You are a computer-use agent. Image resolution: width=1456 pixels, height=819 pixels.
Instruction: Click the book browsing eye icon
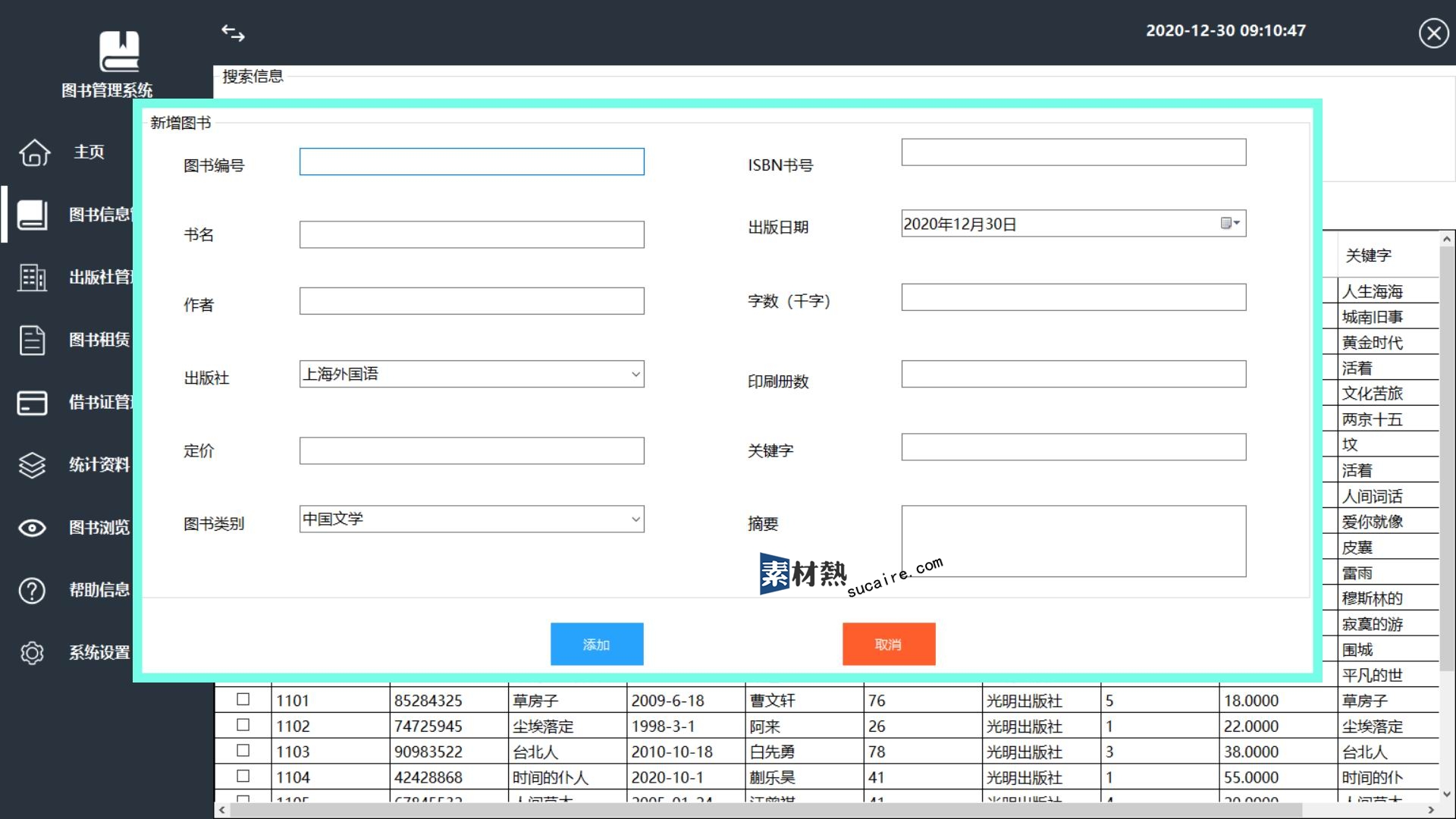(32, 528)
